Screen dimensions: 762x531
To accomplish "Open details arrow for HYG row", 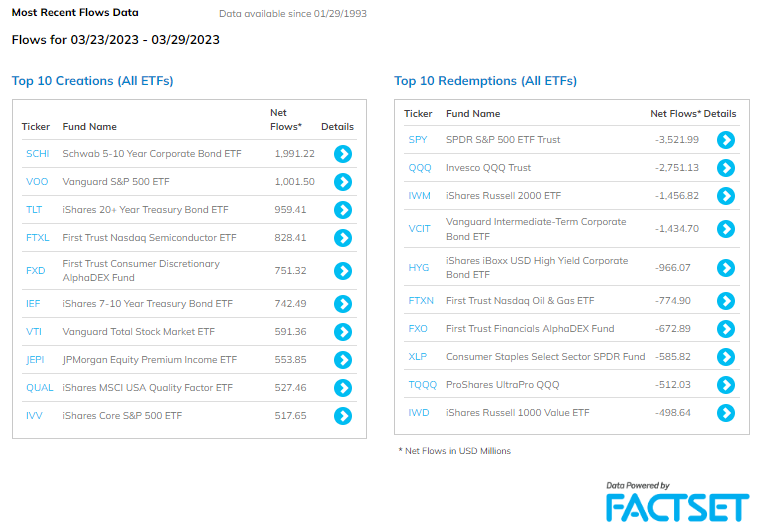I will [x=726, y=268].
